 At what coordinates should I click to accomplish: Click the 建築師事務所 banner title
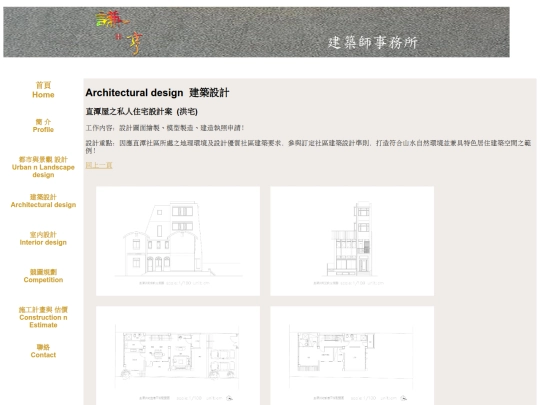[373, 42]
